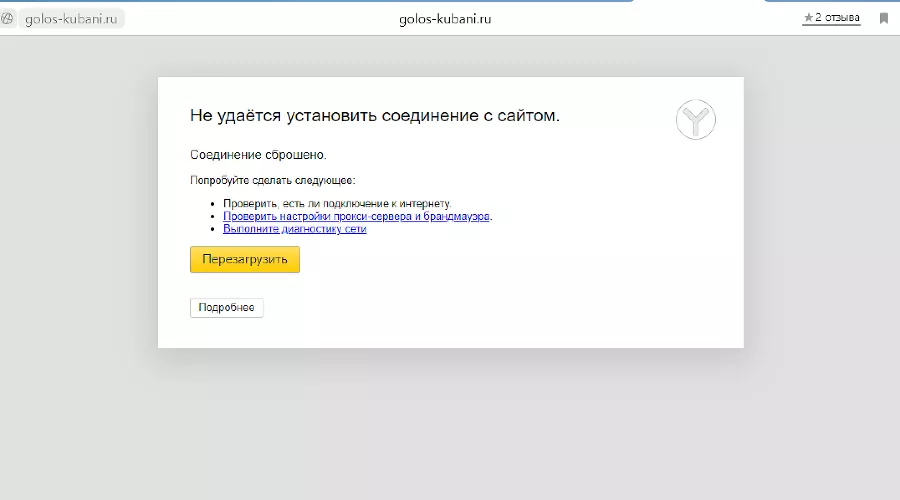Click the 'Проверить, есть ли подключение к интернету' text
This screenshot has width=900, height=500.
point(337,204)
